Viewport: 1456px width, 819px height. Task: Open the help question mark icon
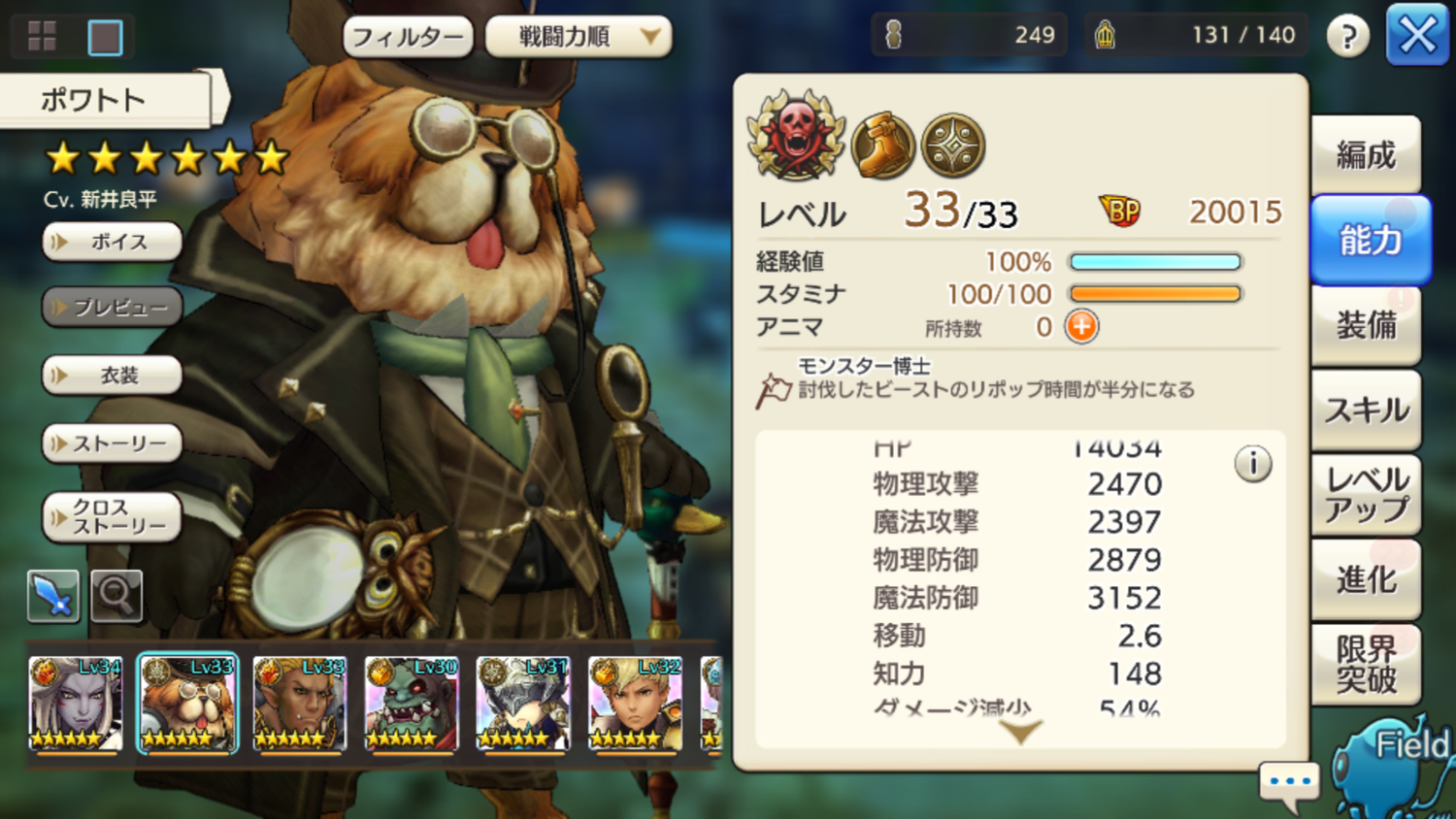pyautogui.click(x=1347, y=36)
